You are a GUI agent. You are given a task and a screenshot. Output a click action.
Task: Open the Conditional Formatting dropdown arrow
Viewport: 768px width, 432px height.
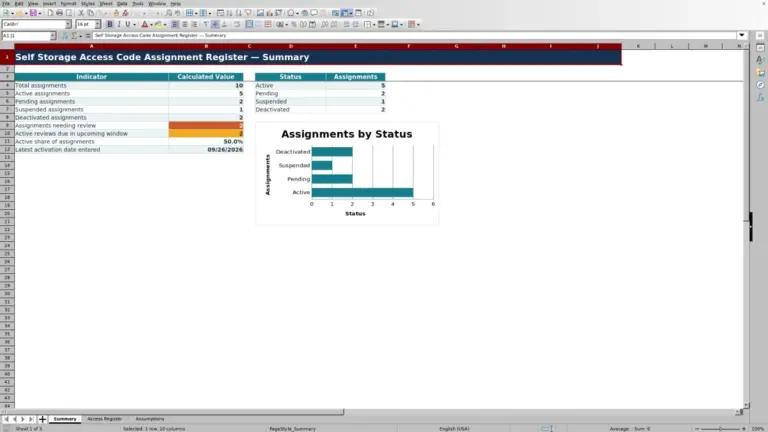(418, 24)
